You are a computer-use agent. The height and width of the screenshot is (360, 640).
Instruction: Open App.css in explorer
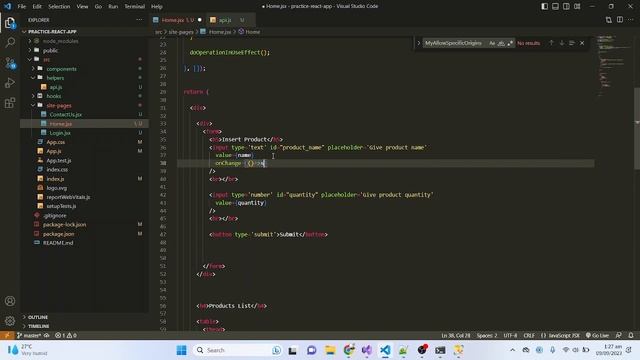[x=56, y=142]
